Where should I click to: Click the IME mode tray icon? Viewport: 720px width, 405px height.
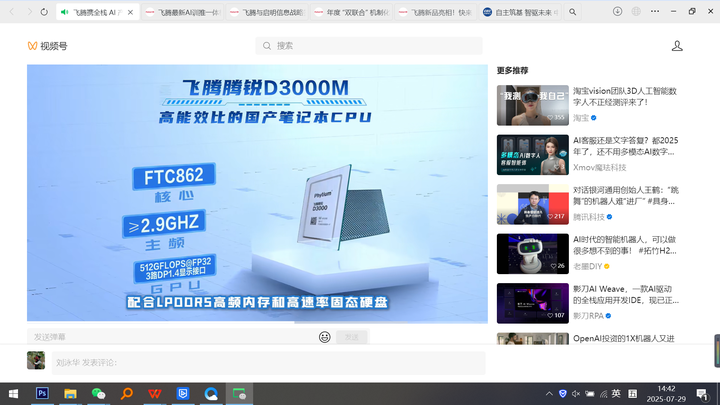pos(632,394)
